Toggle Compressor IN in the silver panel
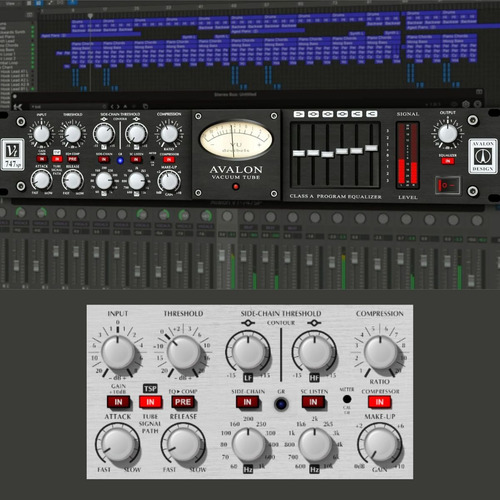Image resolution: width=500 pixels, height=500 pixels. 380,402
